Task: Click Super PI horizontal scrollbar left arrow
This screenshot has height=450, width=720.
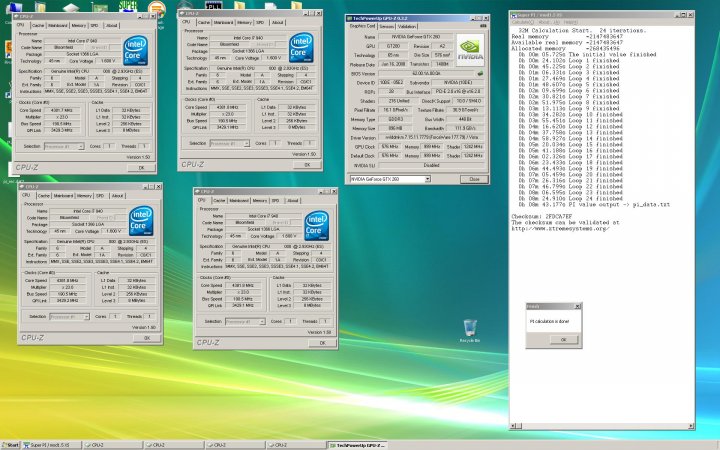Action: click(513, 427)
